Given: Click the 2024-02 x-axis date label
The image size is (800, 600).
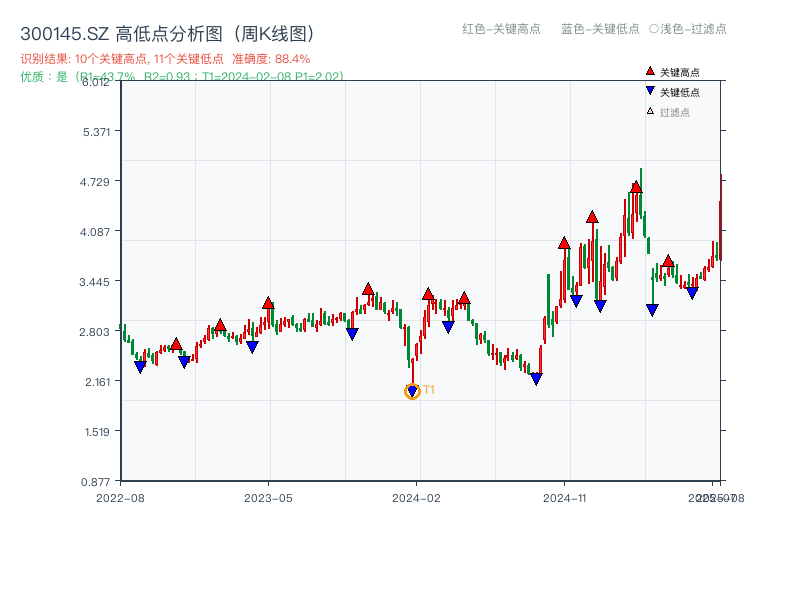Looking at the screenshot, I should 416,498.
